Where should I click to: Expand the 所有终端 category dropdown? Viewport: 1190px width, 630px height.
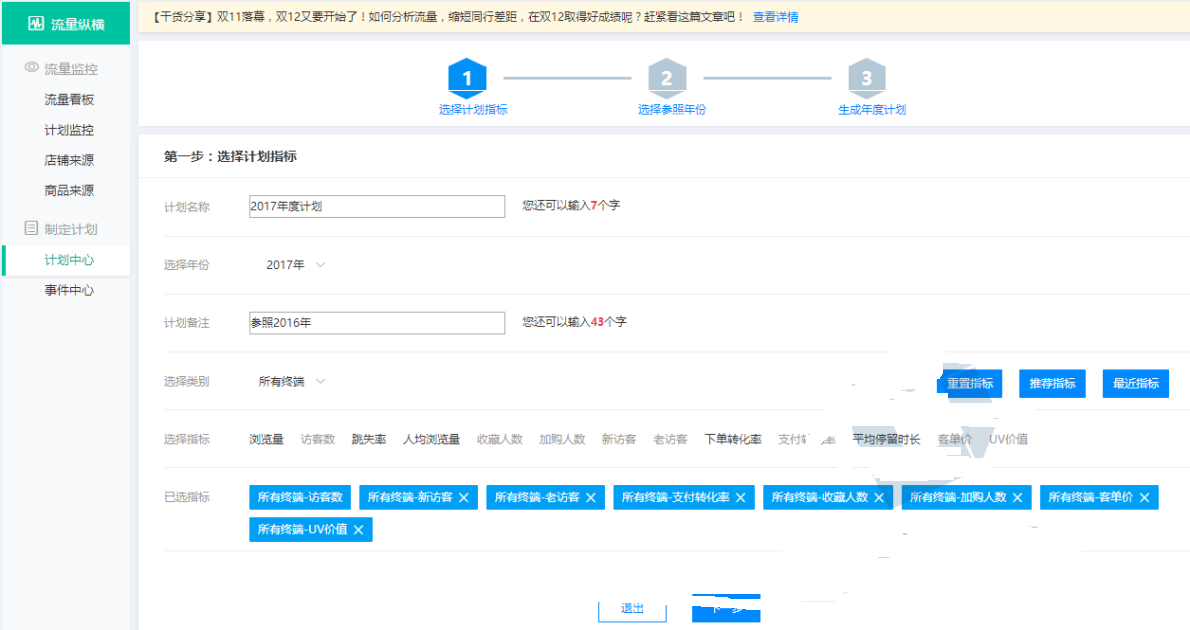click(x=291, y=381)
